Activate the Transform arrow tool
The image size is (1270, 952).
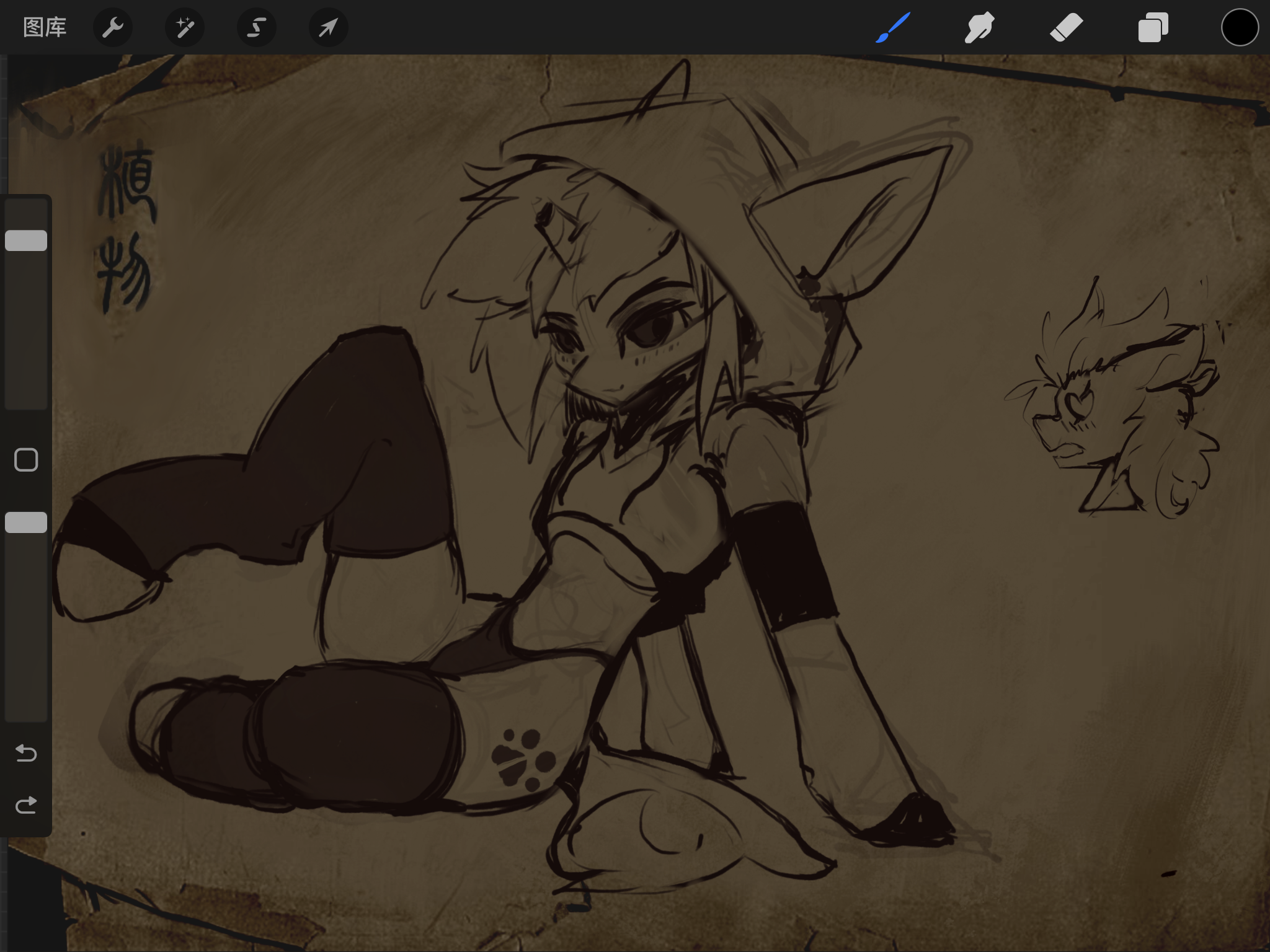pos(328,27)
